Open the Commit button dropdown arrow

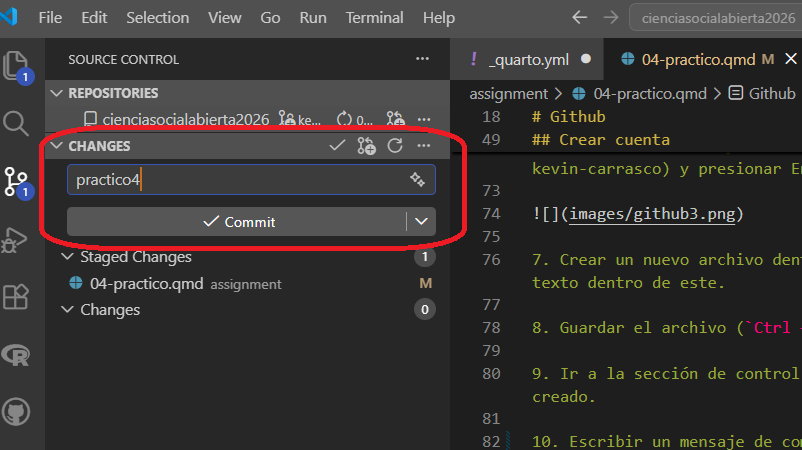point(421,222)
